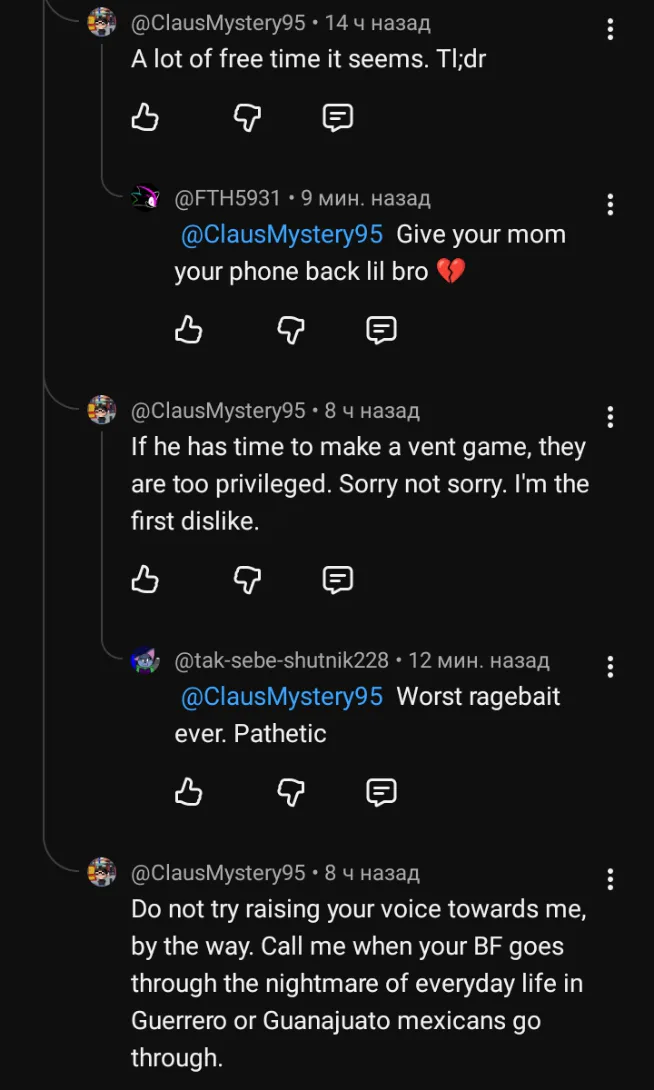Like the "A lot of free time" comment

coord(145,118)
